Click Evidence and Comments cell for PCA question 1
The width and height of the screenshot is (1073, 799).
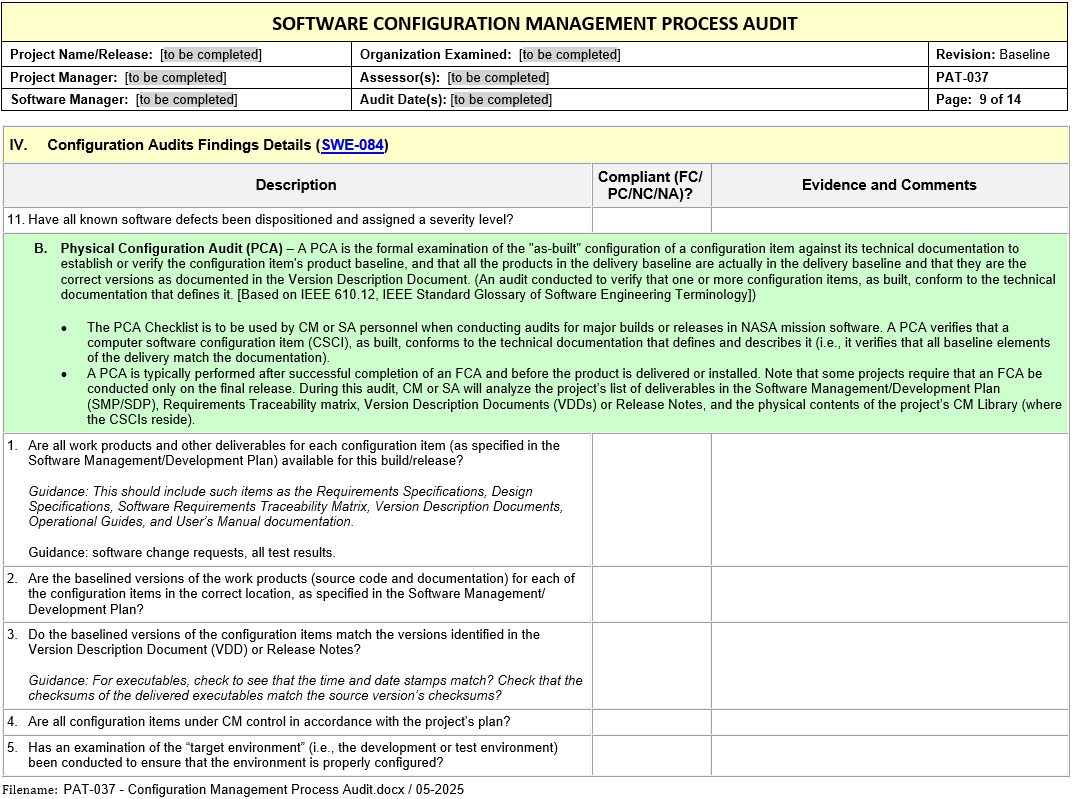pyautogui.click(x=889, y=499)
